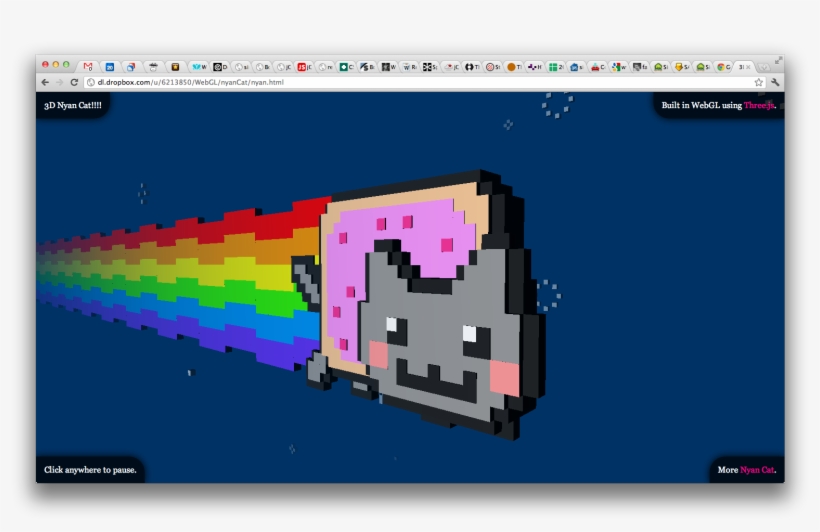Switch to the pinned brown box icon tab
This screenshot has height=532, width=820.
(x=175, y=67)
